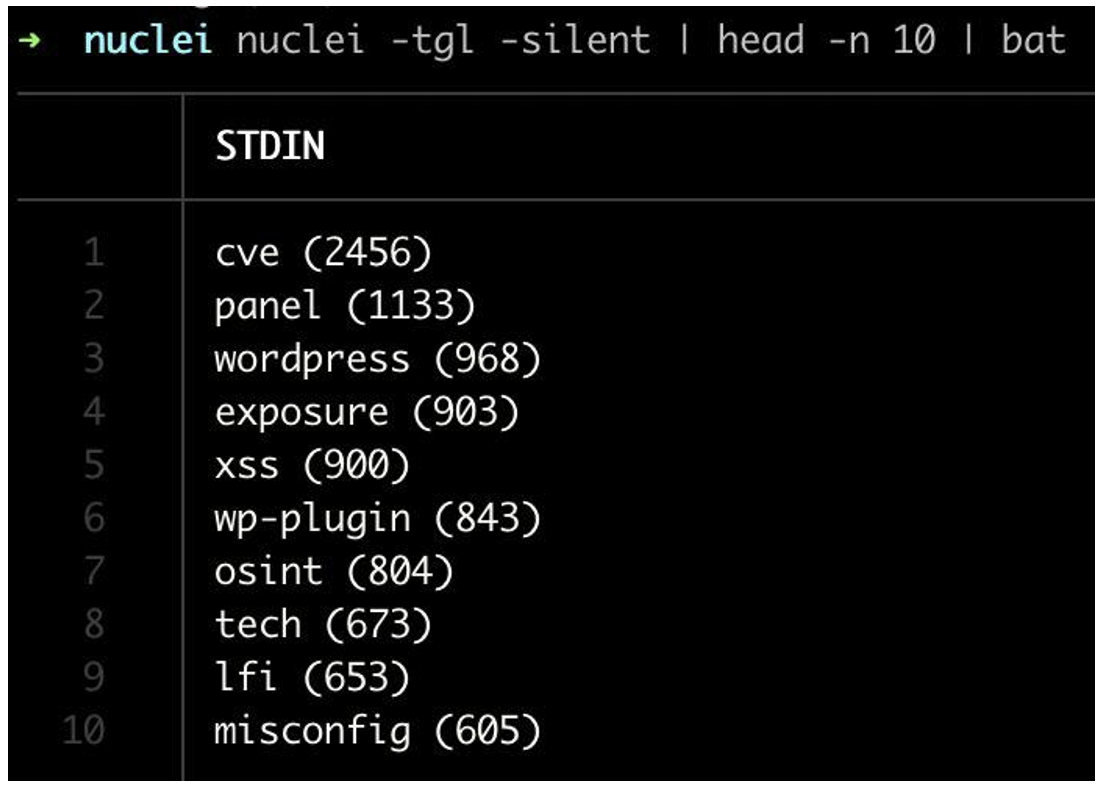Click the wp-plugin (843) entry

coord(377,518)
